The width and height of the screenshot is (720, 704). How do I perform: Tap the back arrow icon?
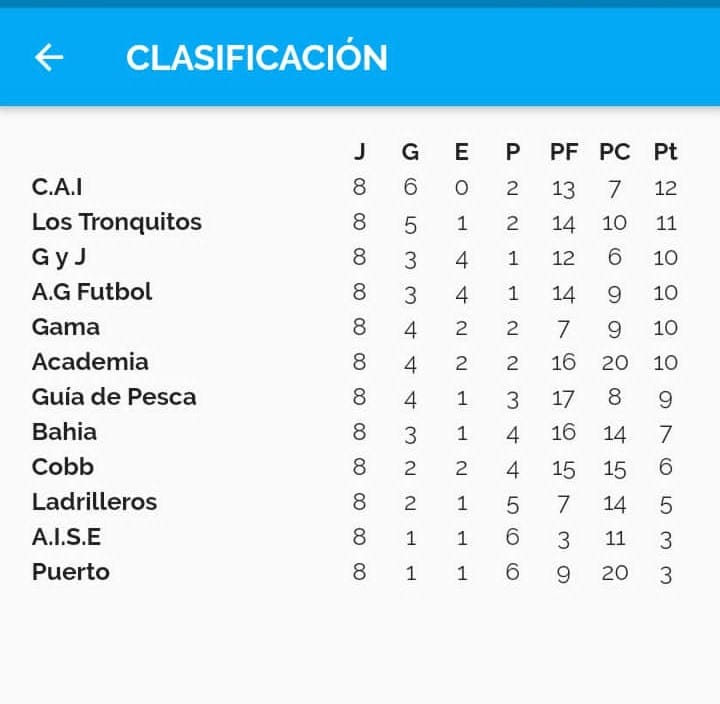[49, 58]
